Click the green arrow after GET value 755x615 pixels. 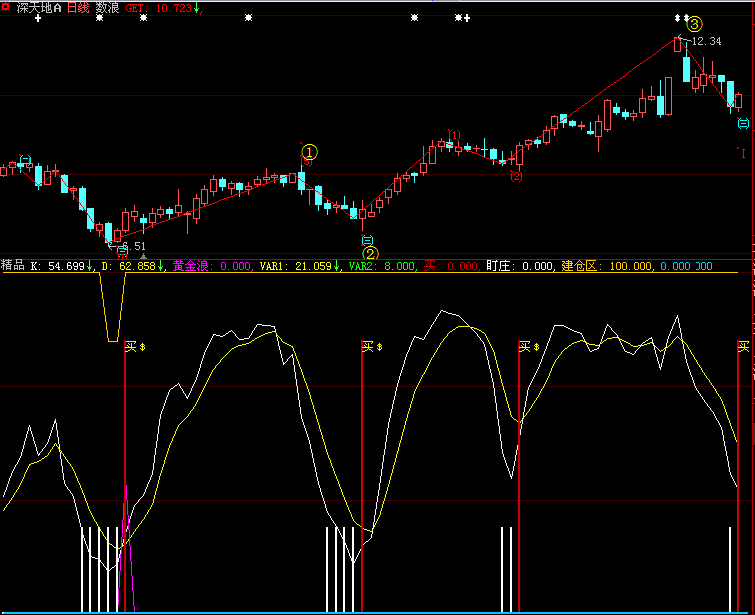point(197,8)
